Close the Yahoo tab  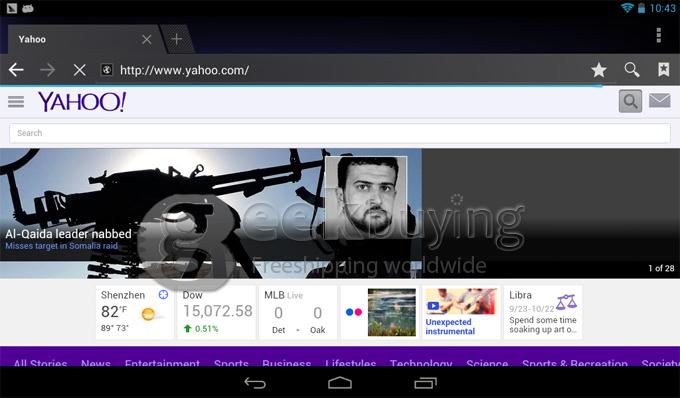click(147, 39)
